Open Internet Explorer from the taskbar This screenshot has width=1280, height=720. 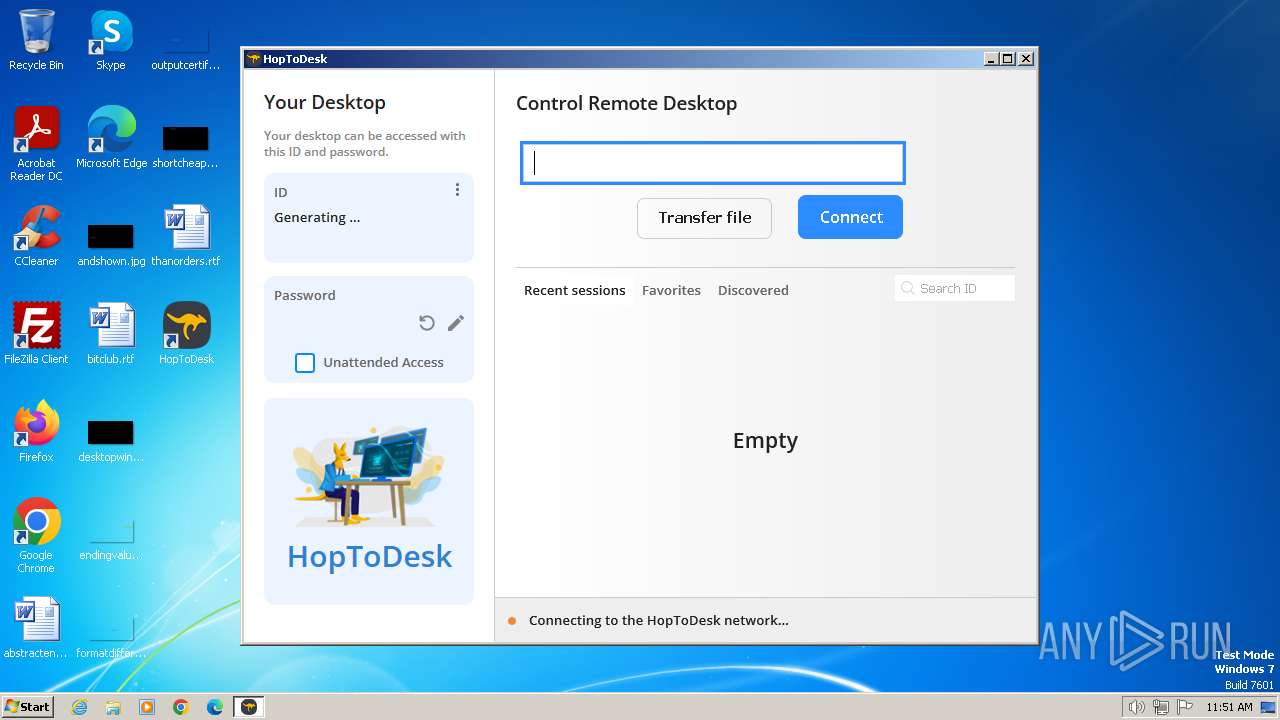79,707
